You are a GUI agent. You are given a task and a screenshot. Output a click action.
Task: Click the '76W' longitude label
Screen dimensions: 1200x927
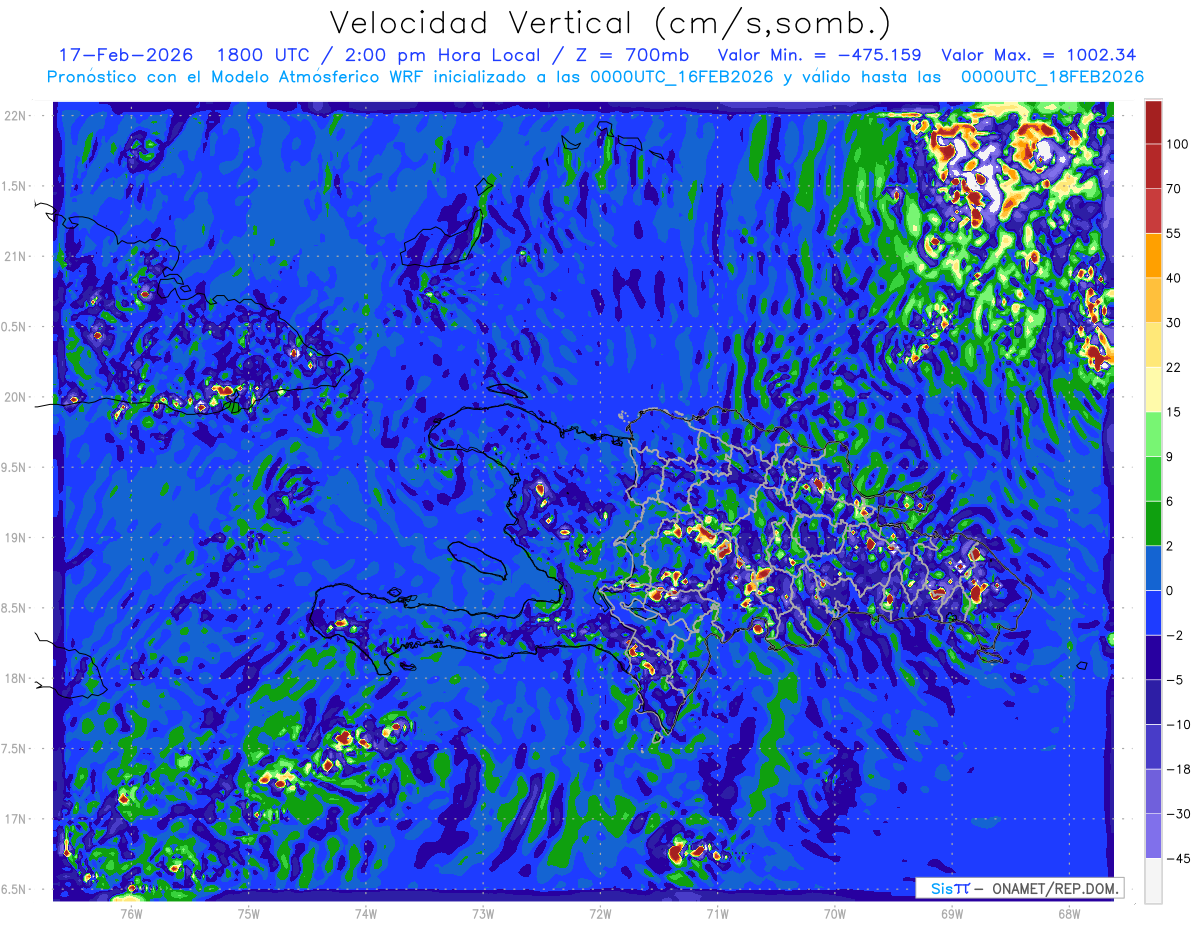pyautogui.click(x=131, y=913)
